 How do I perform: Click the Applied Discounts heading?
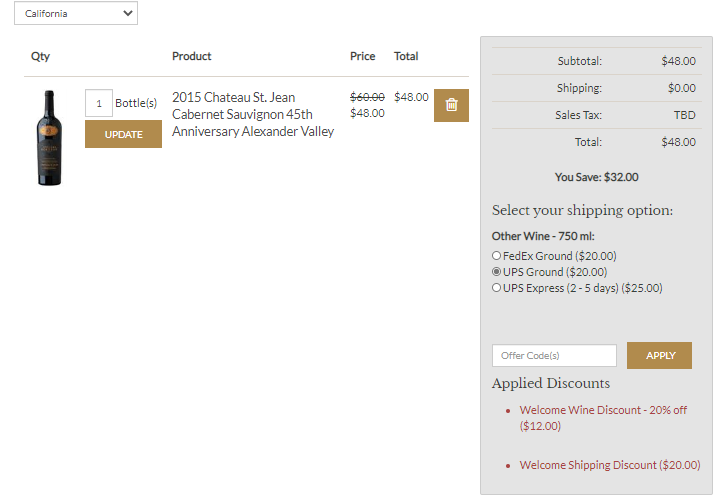551,383
